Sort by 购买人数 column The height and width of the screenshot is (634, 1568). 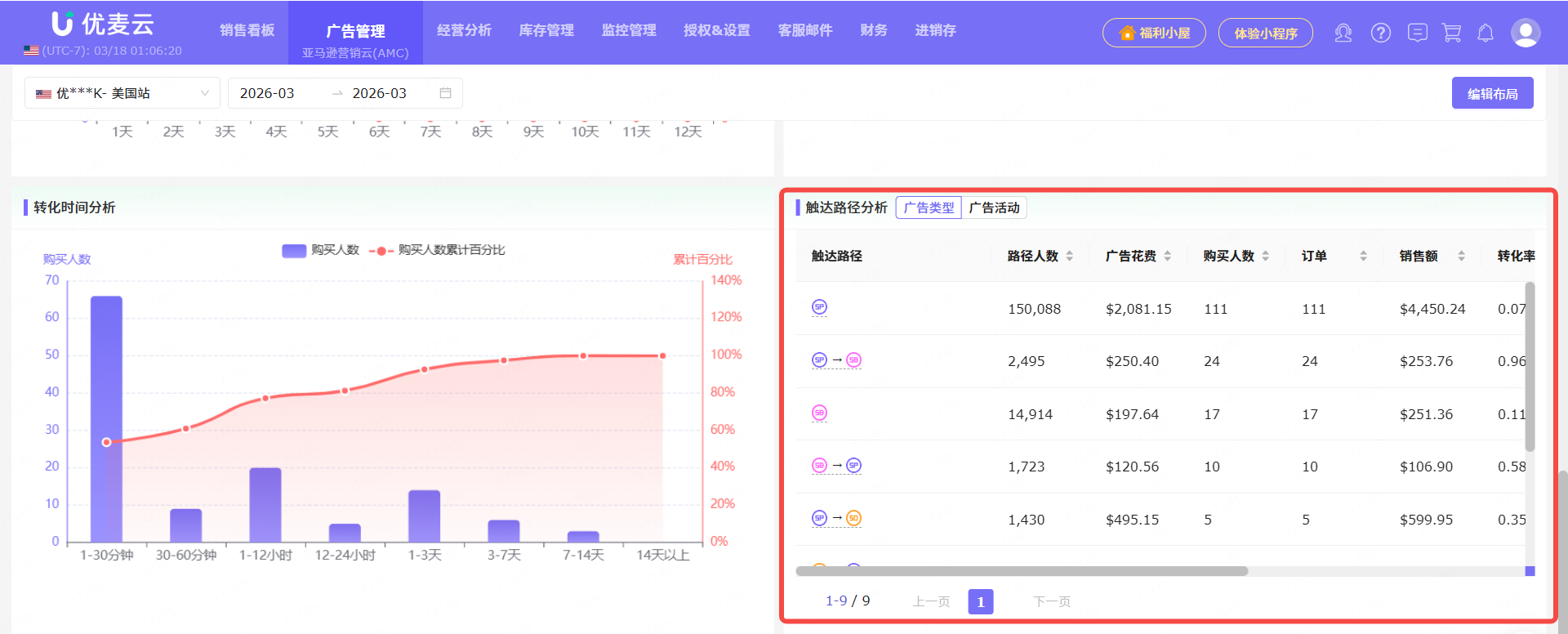coord(1265,256)
